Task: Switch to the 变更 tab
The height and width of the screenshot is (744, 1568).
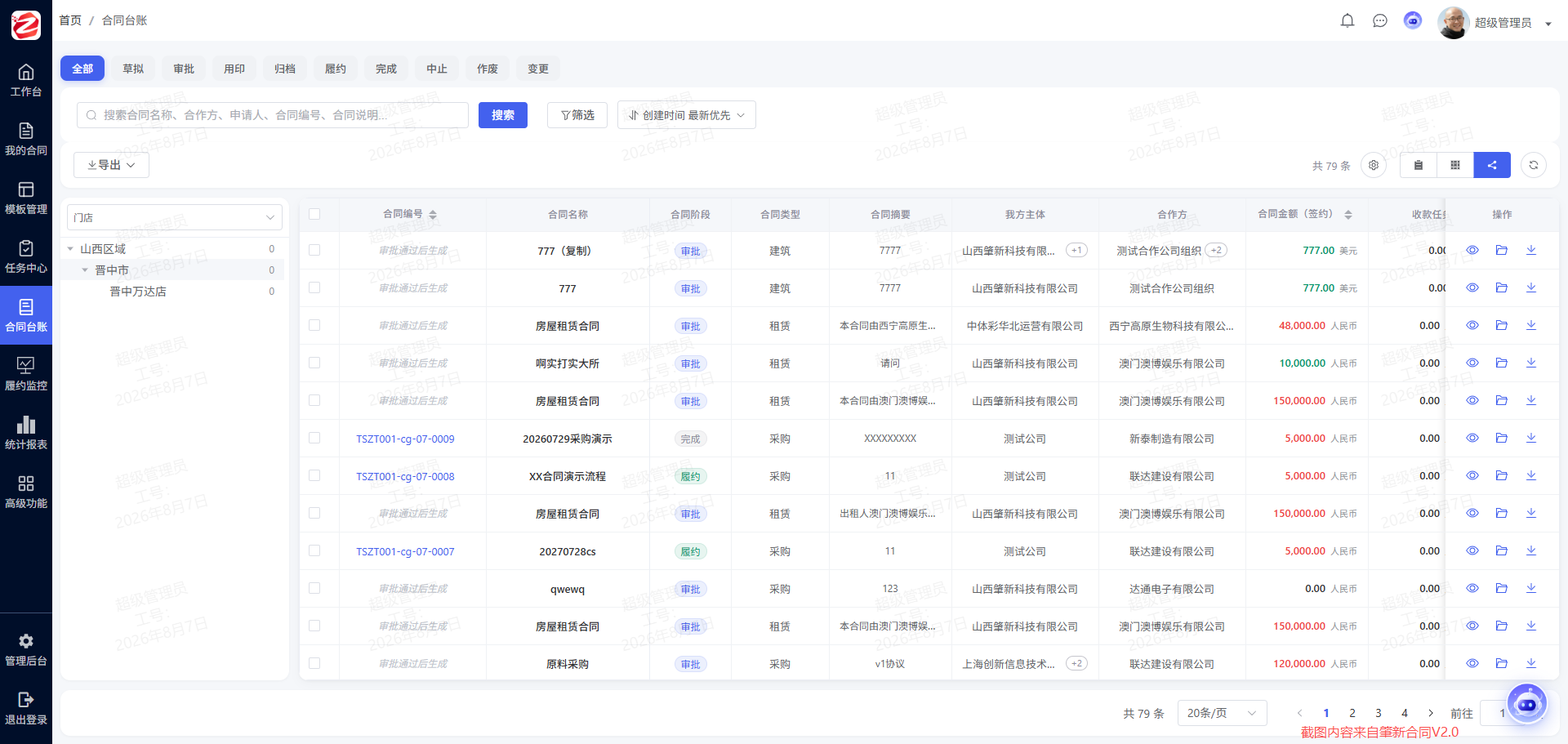Action: (x=538, y=69)
